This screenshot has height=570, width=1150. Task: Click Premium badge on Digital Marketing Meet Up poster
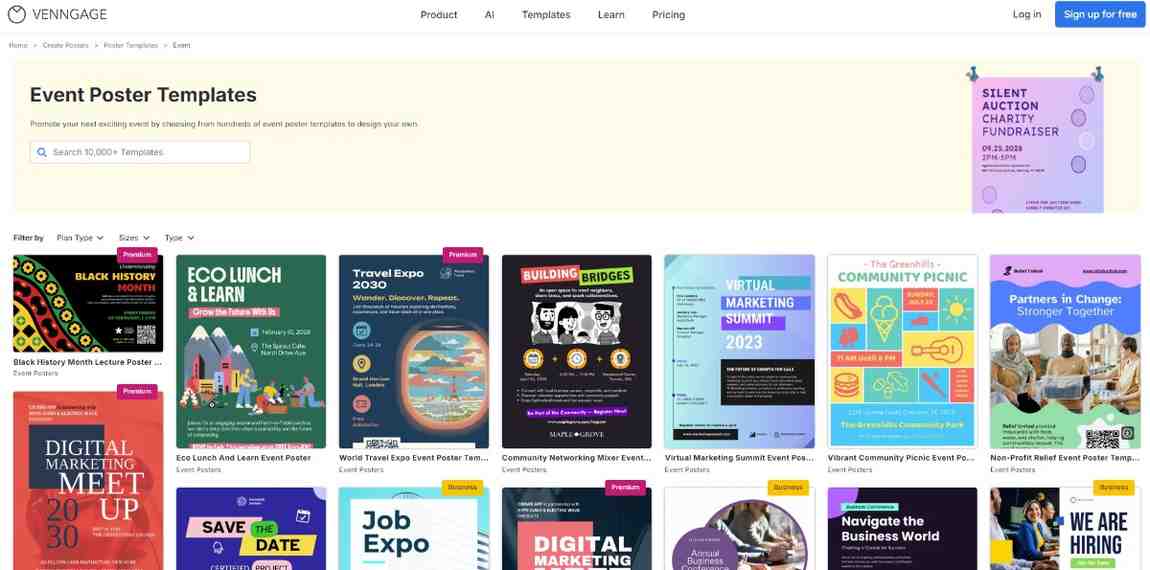(137, 391)
